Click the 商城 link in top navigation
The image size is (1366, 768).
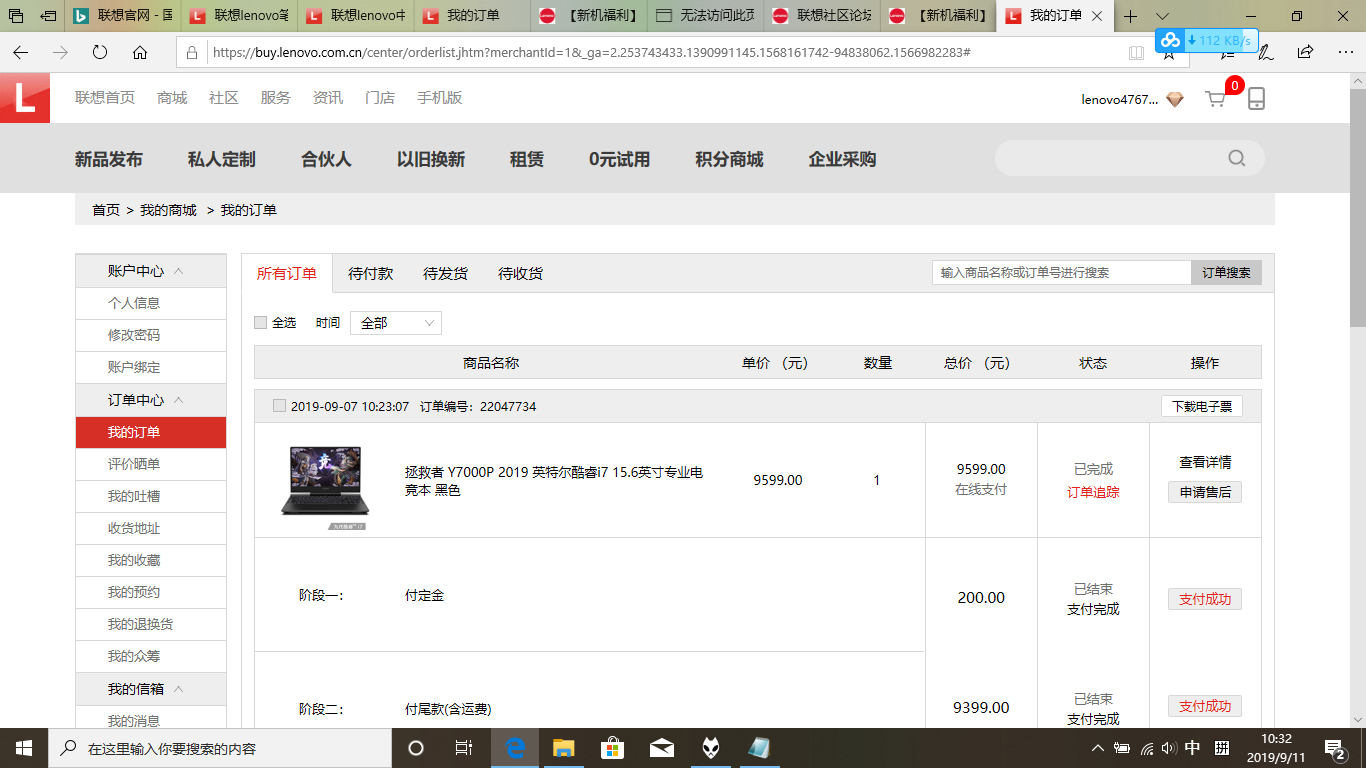click(172, 98)
